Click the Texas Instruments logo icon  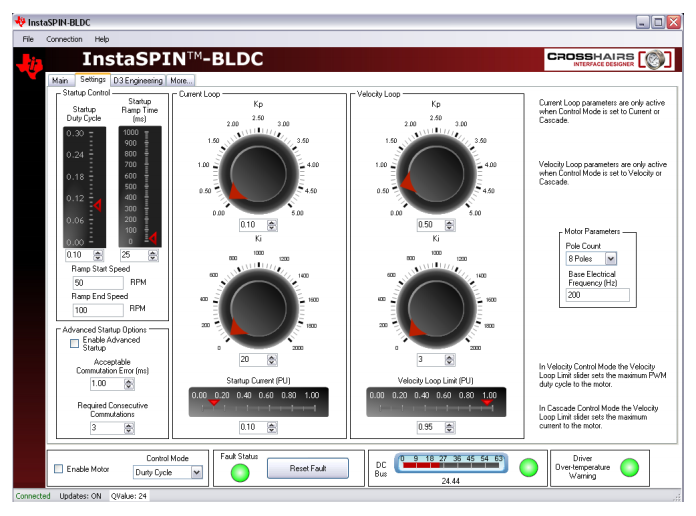coord(30,64)
